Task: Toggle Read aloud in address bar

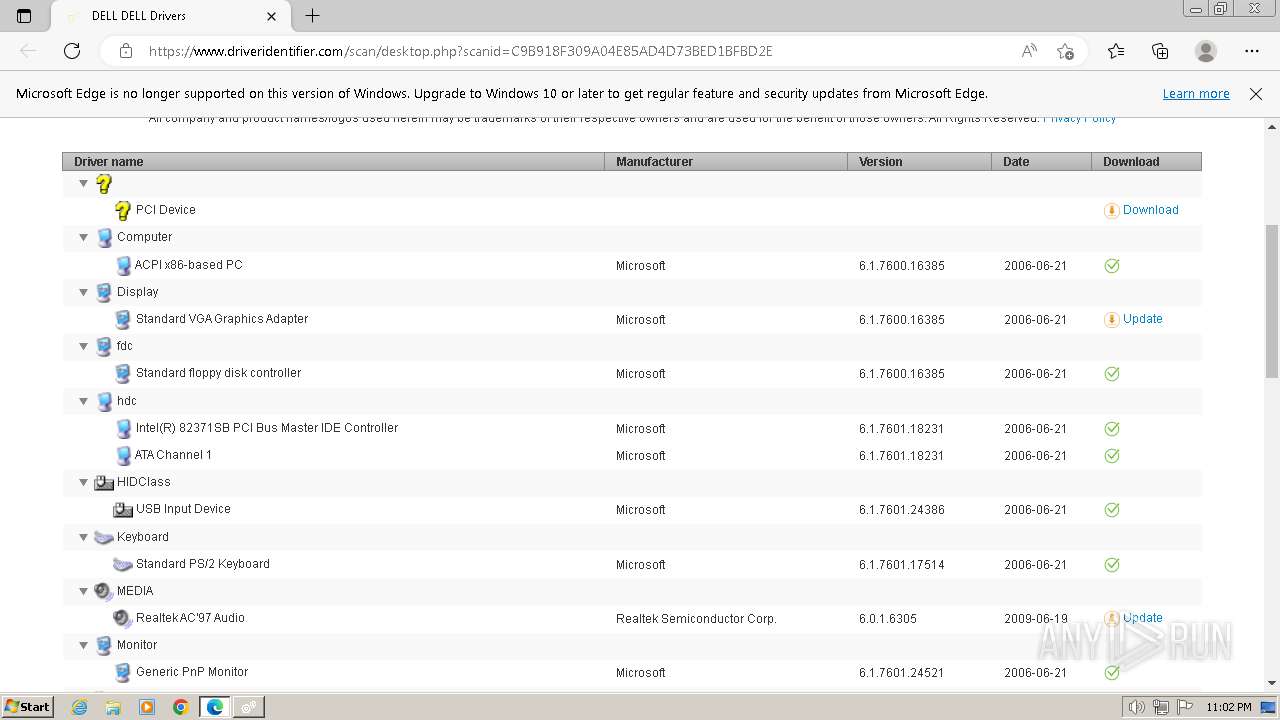Action: [1029, 51]
